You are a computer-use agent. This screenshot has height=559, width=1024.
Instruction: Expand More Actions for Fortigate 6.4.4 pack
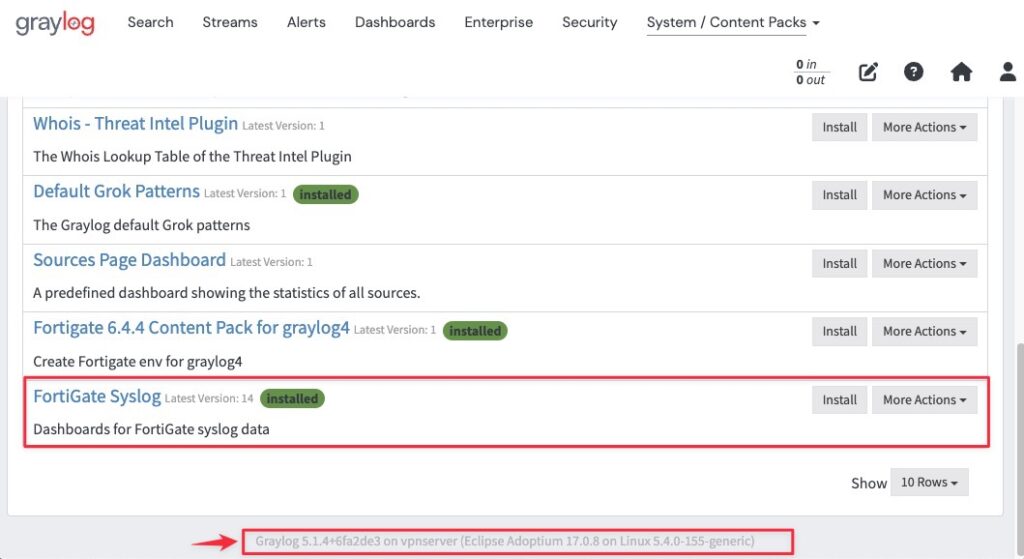(924, 332)
